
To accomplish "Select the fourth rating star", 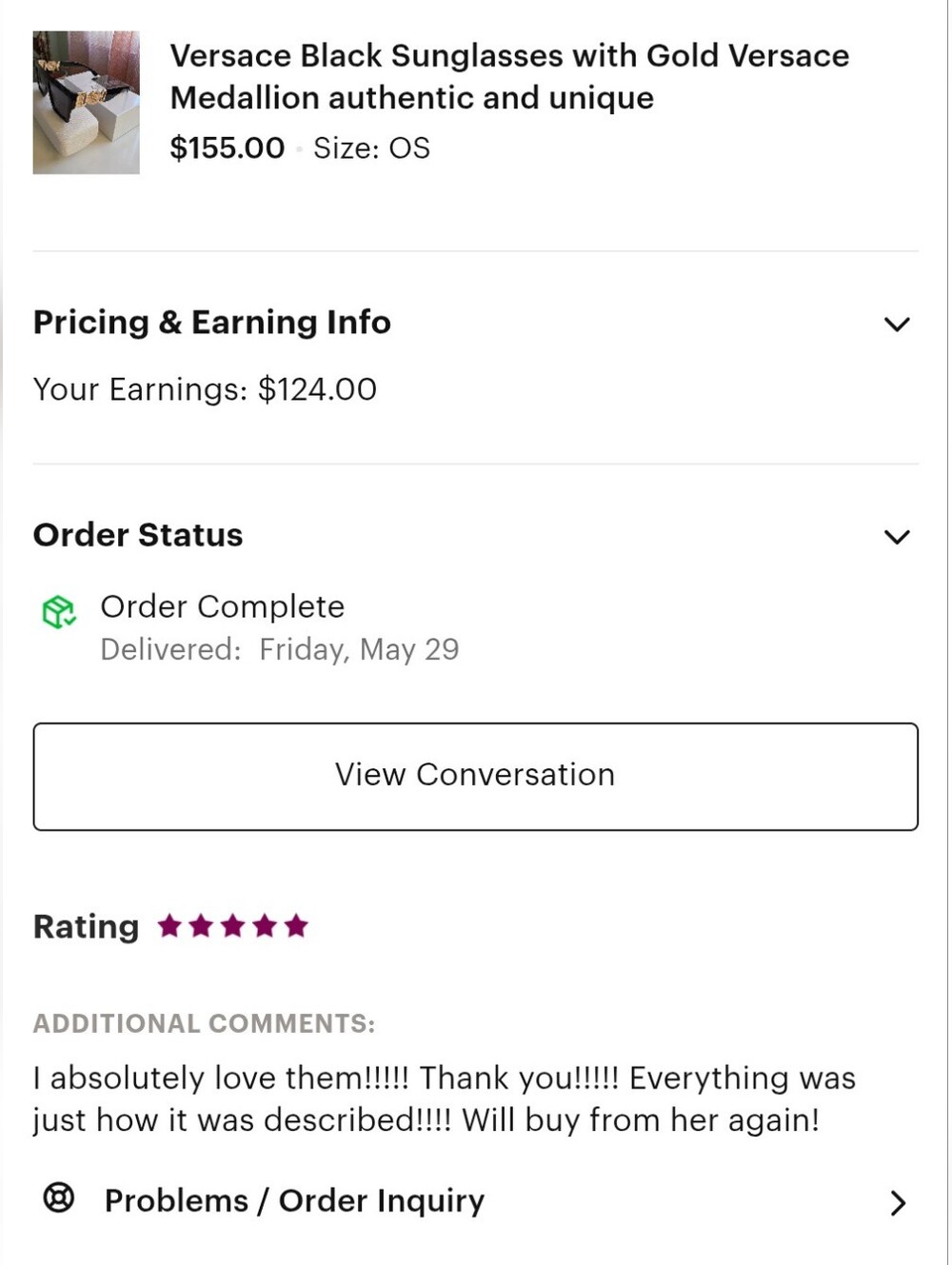I will (x=265, y=925).
